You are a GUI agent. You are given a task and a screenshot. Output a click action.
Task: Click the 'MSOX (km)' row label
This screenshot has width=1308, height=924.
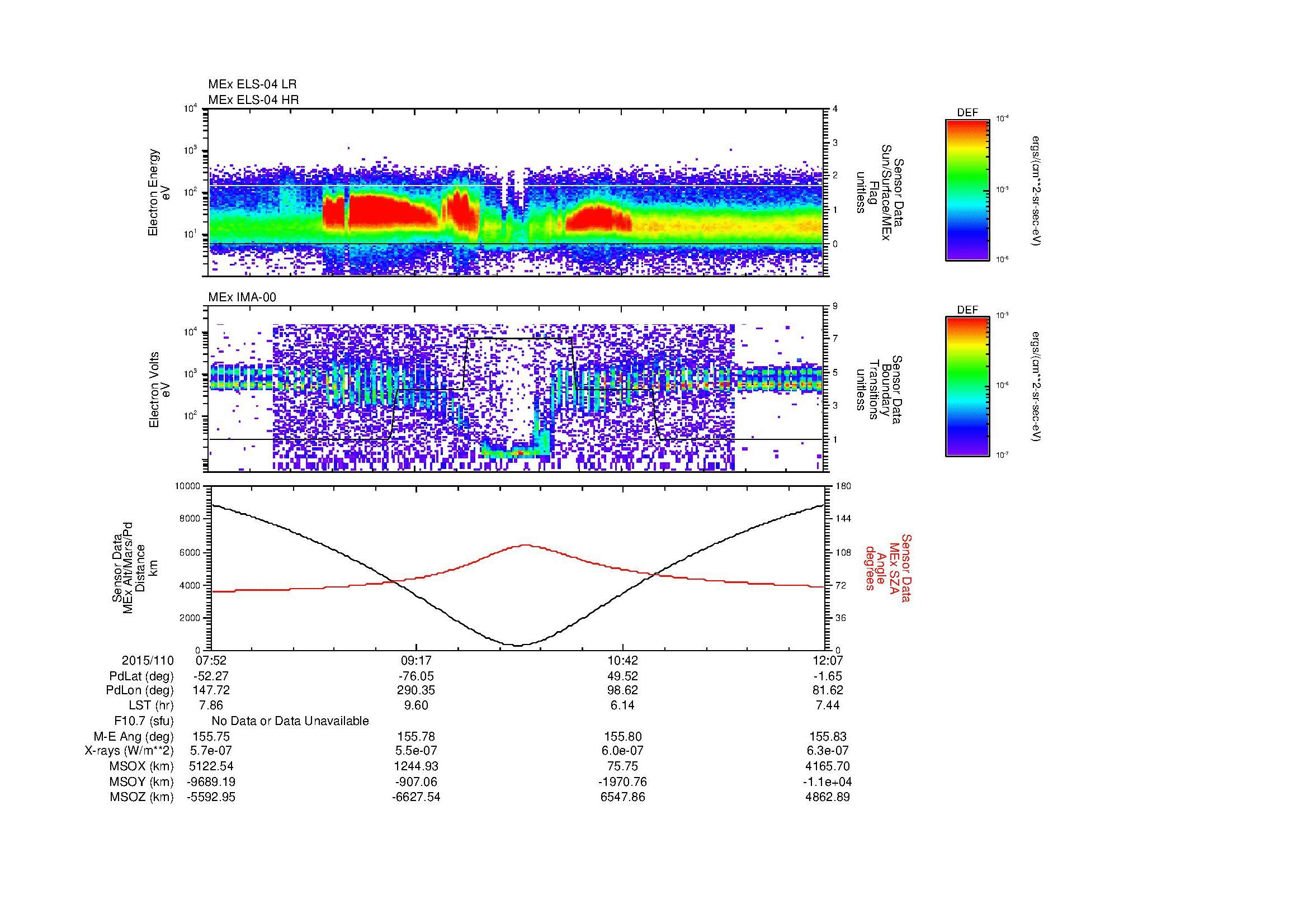[141, 766]
